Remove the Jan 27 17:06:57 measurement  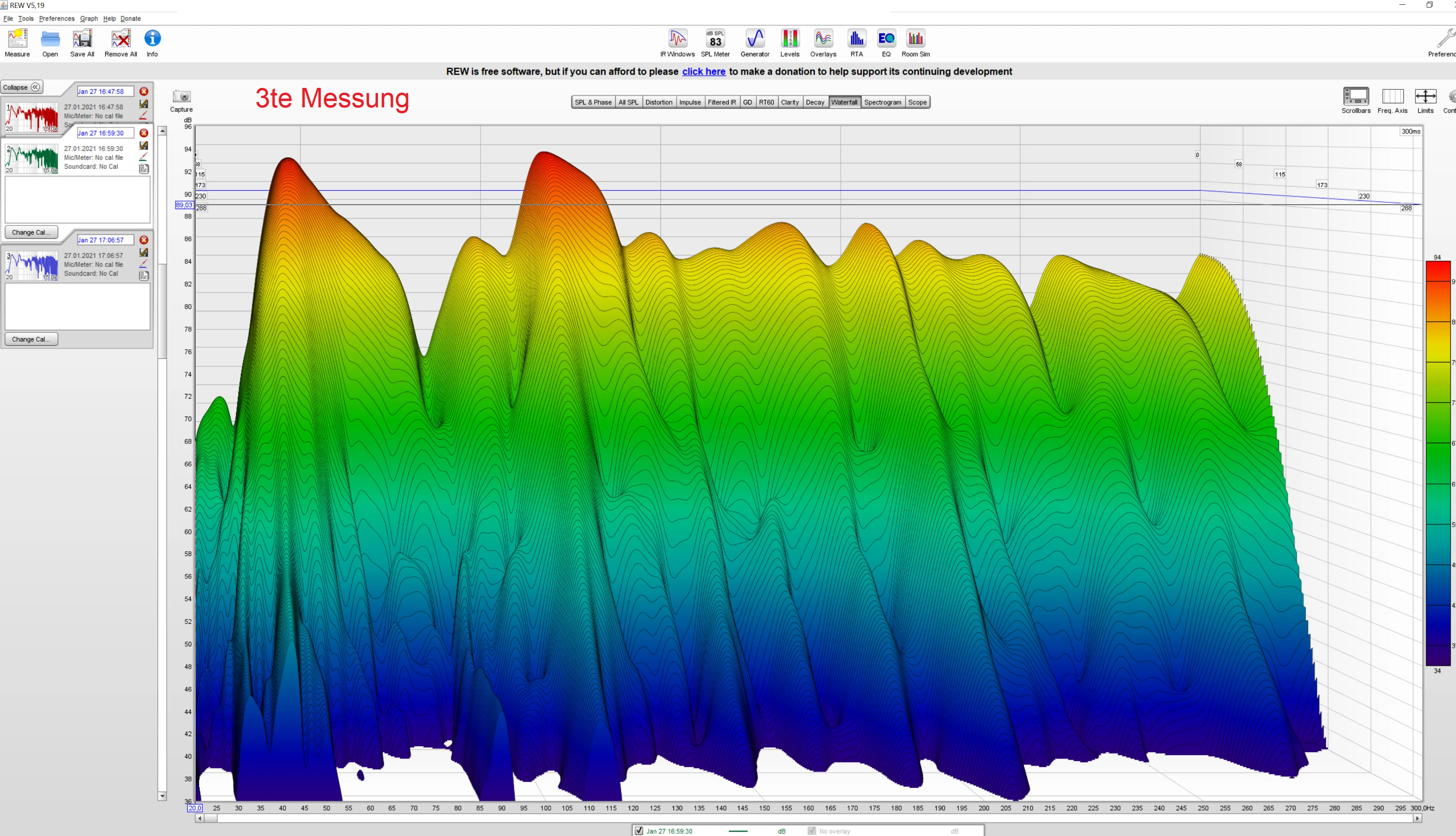(x=144, y=240)
